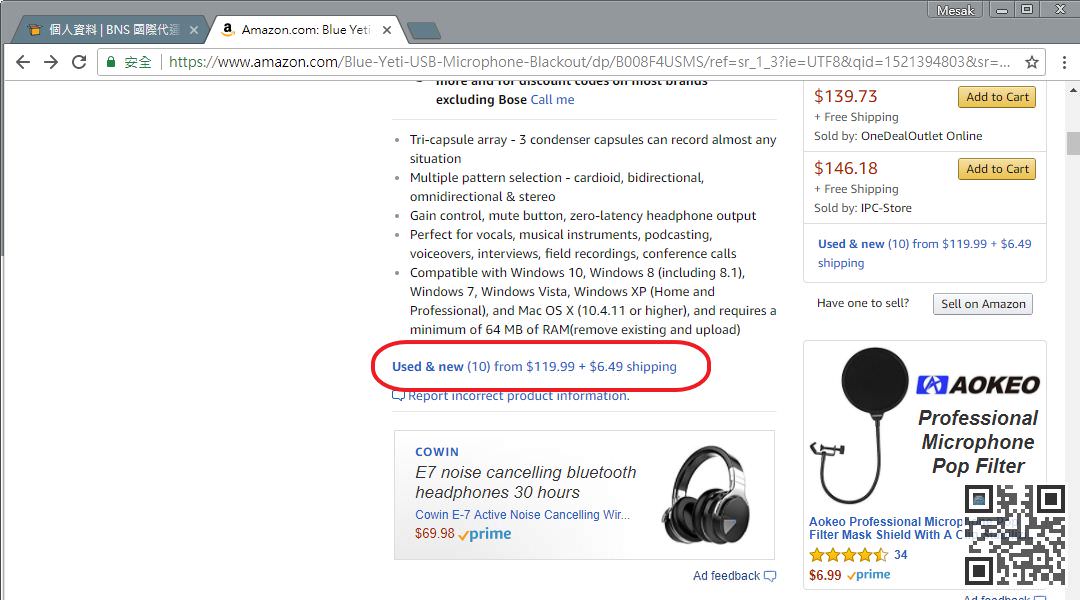The image size is (1080, 600).
Task: Click the Call me link
Action: click(552, 100)
